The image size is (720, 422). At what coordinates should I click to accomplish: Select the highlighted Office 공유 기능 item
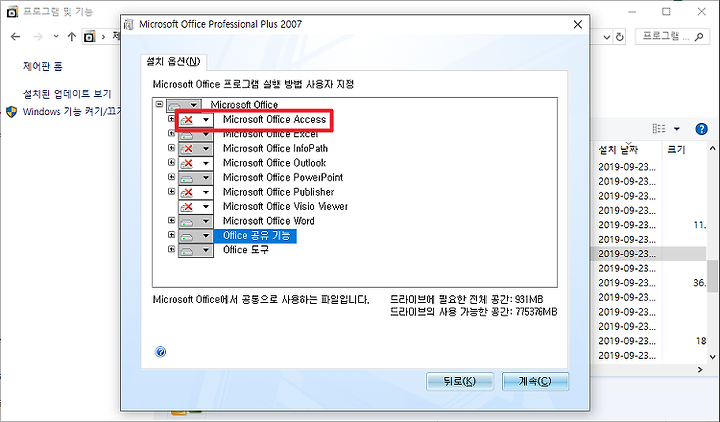[255, 236]
